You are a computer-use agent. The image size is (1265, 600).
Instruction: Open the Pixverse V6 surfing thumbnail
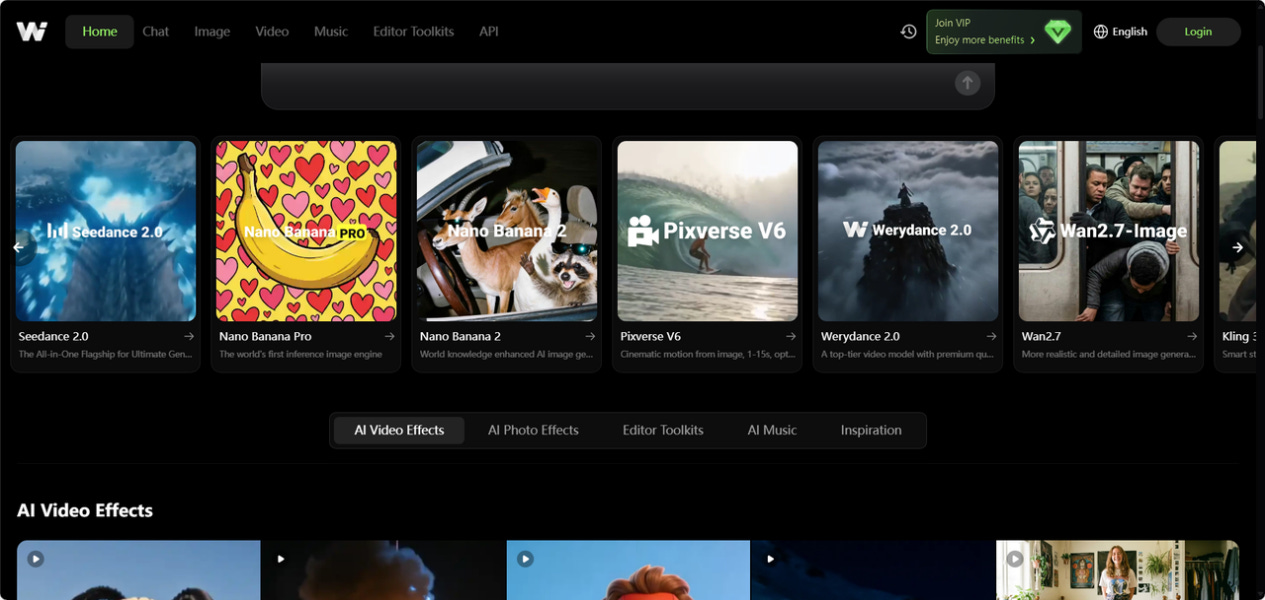click(x=708, y=231)
